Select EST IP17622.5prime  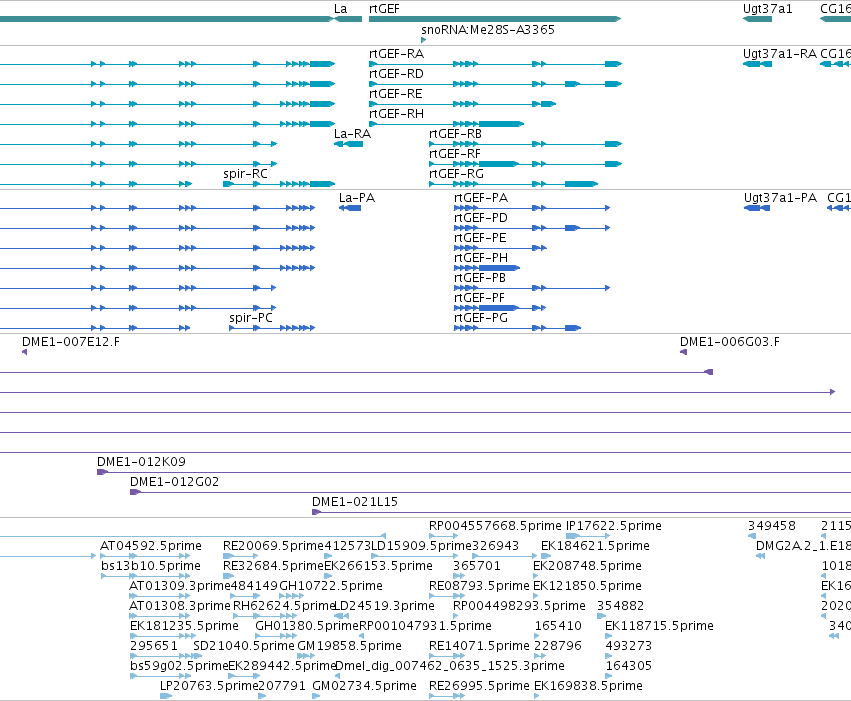tap(614, 526)
